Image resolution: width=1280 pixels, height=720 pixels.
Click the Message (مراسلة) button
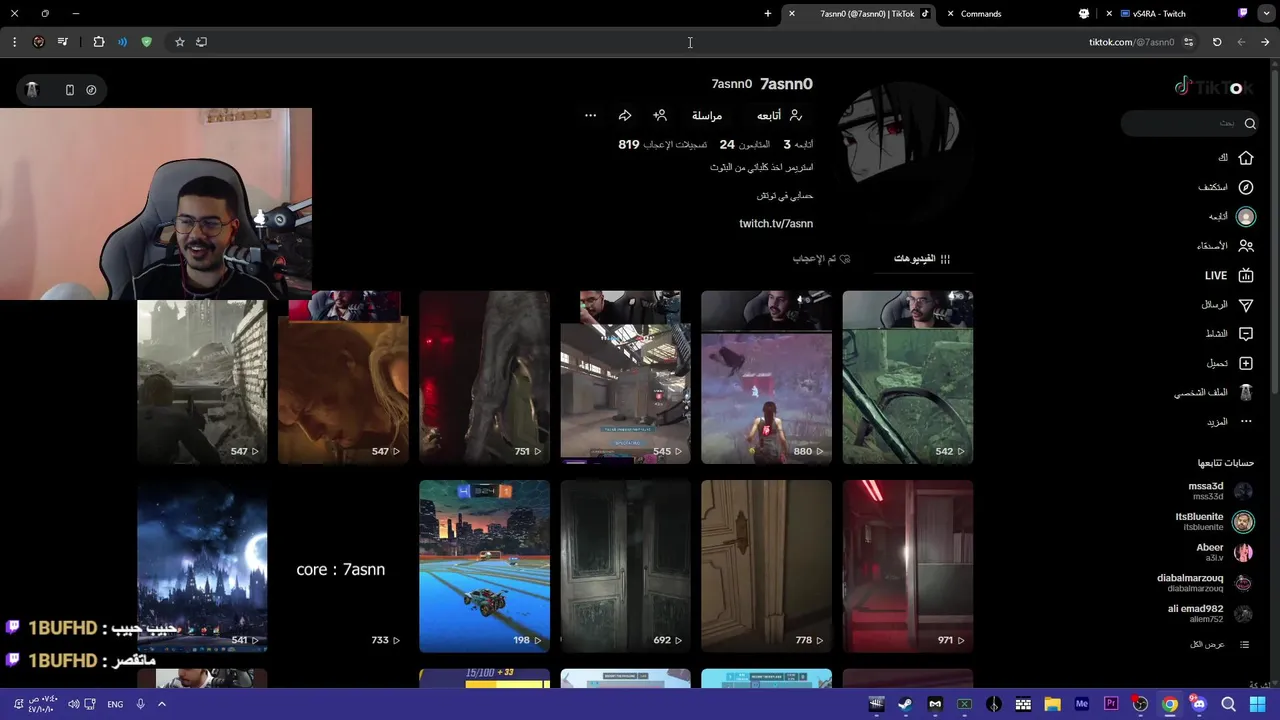tap(707, 116)
